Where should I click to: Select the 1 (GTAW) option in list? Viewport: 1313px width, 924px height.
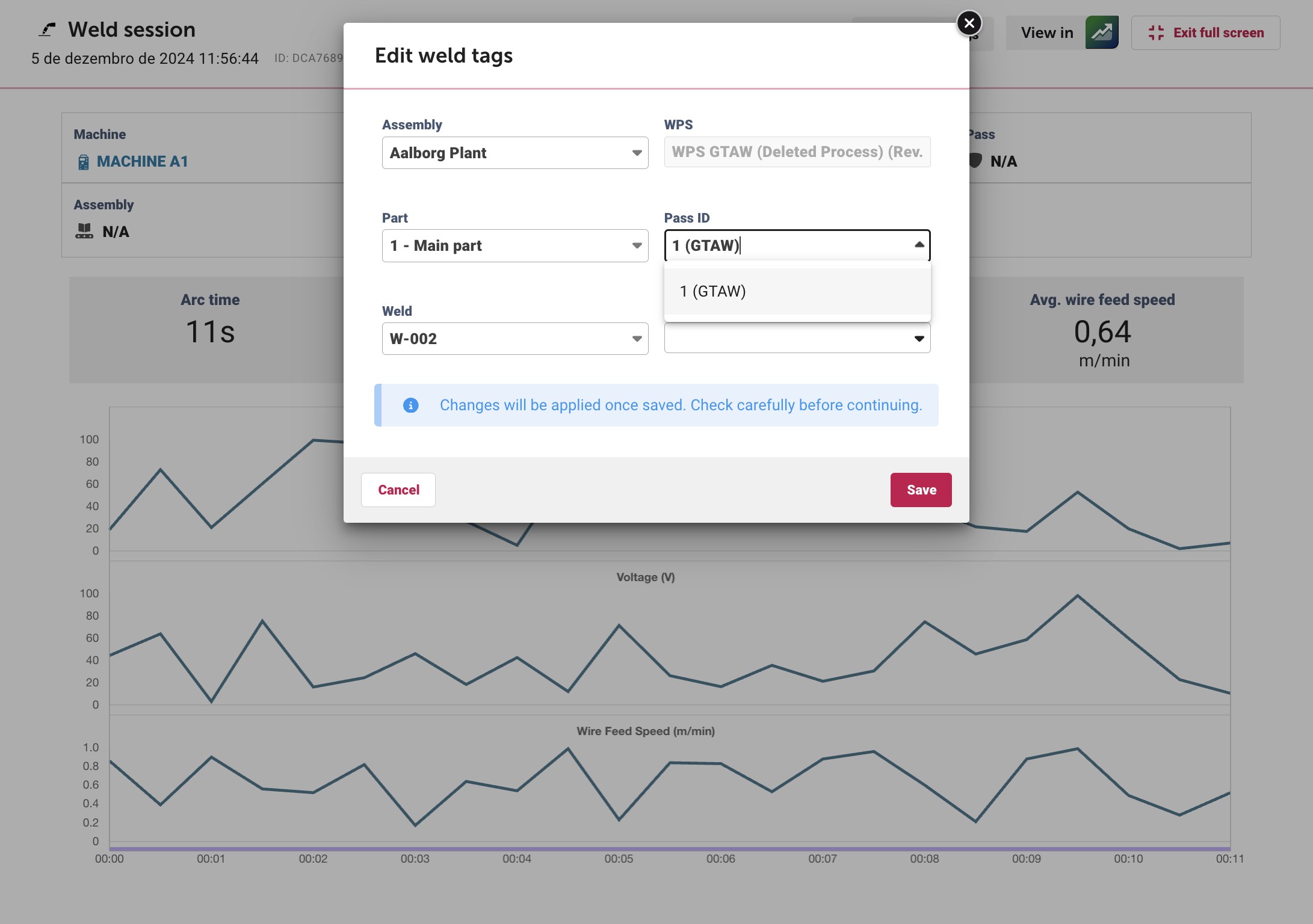[x=797, y=291]
